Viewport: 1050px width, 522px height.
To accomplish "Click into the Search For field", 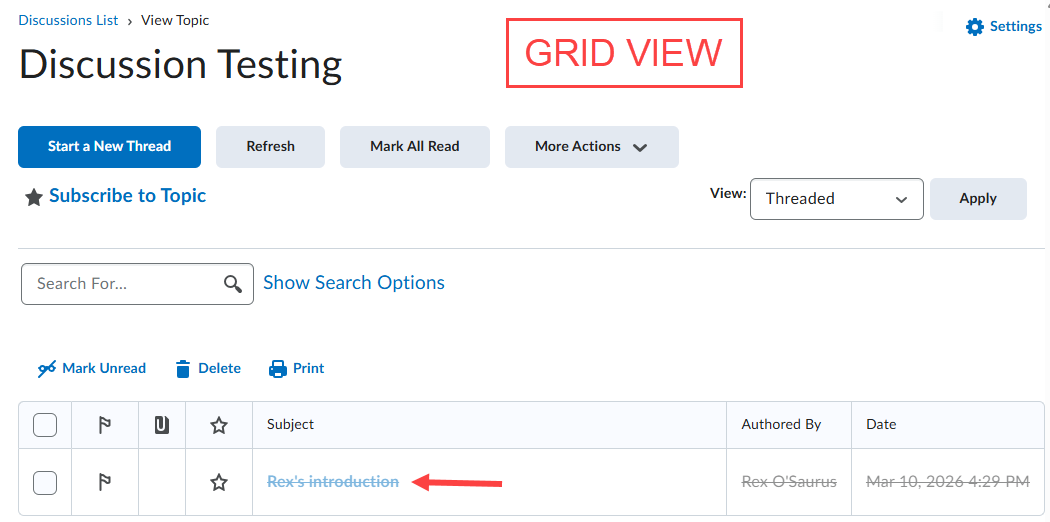I will 120,284.
